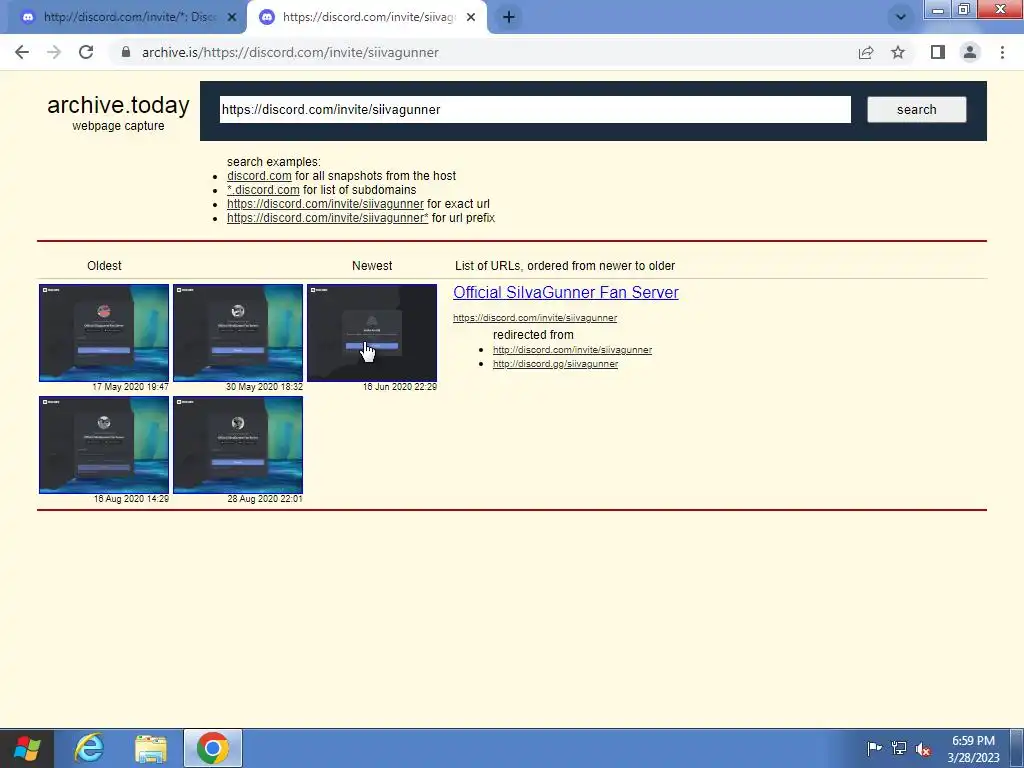The image size is (1024, 768).
Task: Open the browser side panel
Action: click(938, 52)
